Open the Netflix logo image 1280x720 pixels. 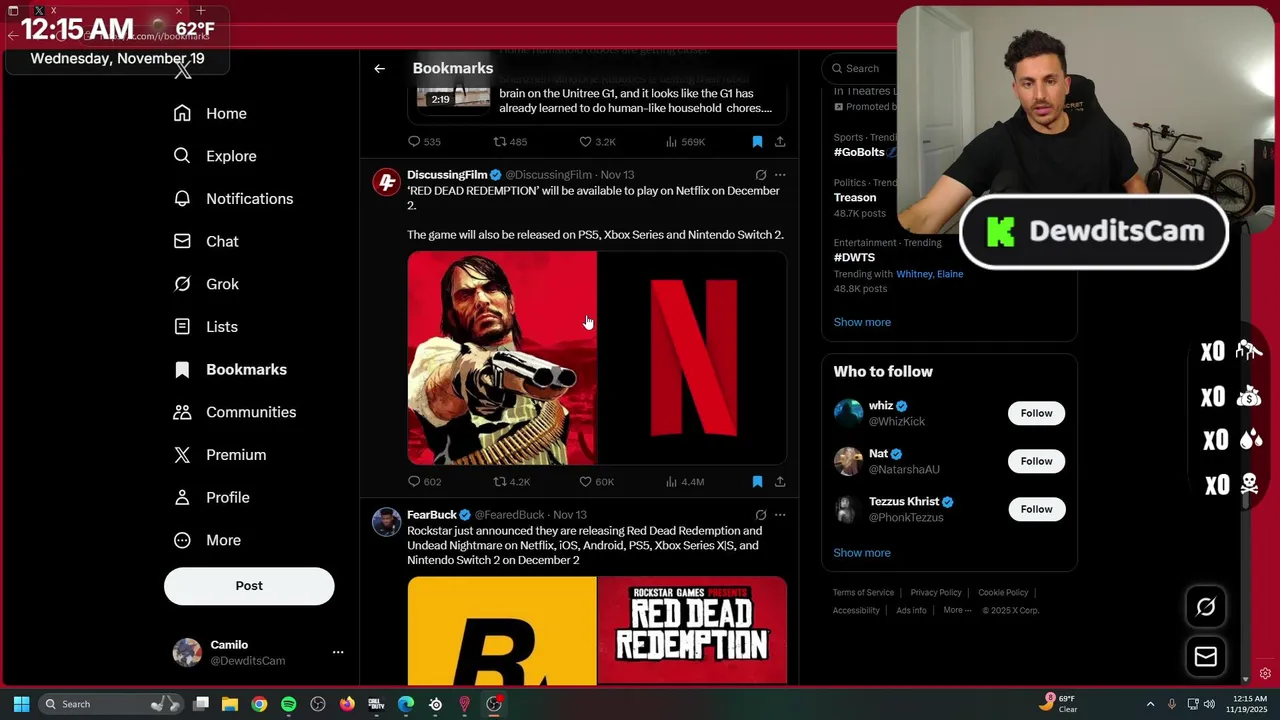(x=692, y=358)
